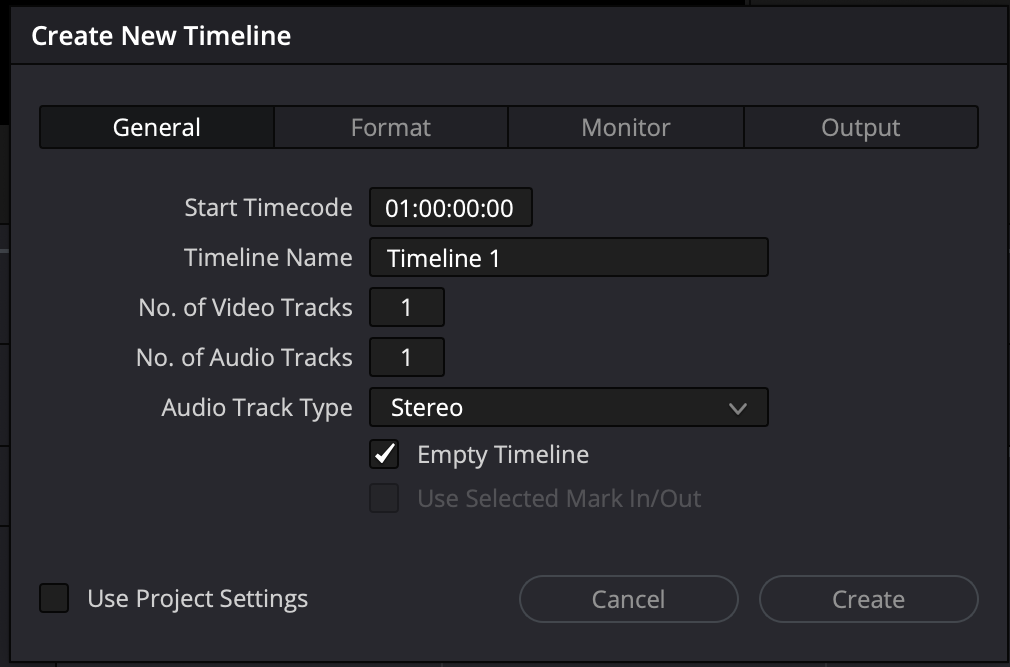Open the Audio Track Type dropdown

[x=568, y=407]
